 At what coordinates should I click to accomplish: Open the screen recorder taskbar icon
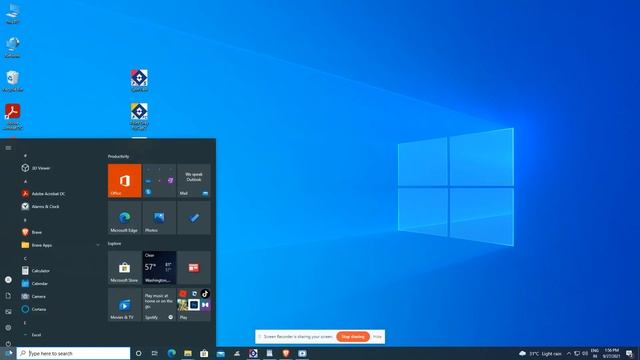tap(302, 353)
